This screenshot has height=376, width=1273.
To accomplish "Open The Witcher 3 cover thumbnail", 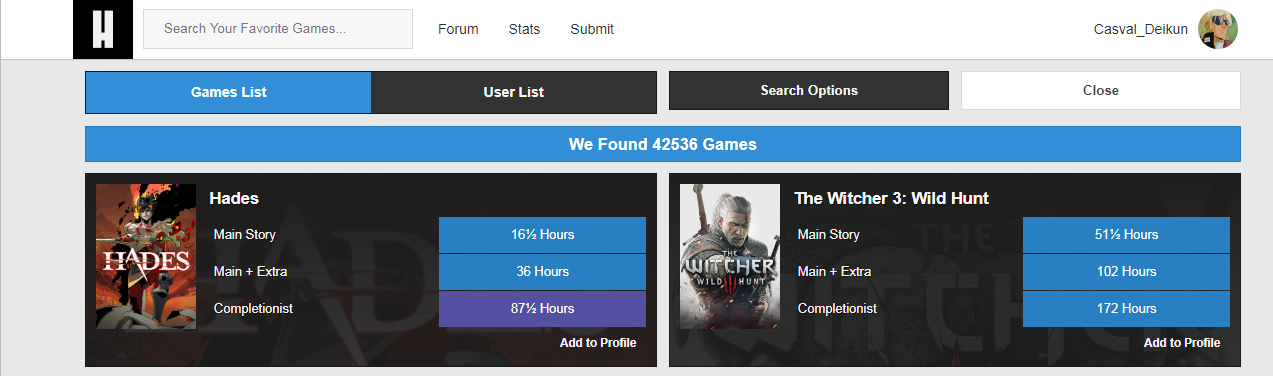I will pyautogui.click(x=730, y=256).
